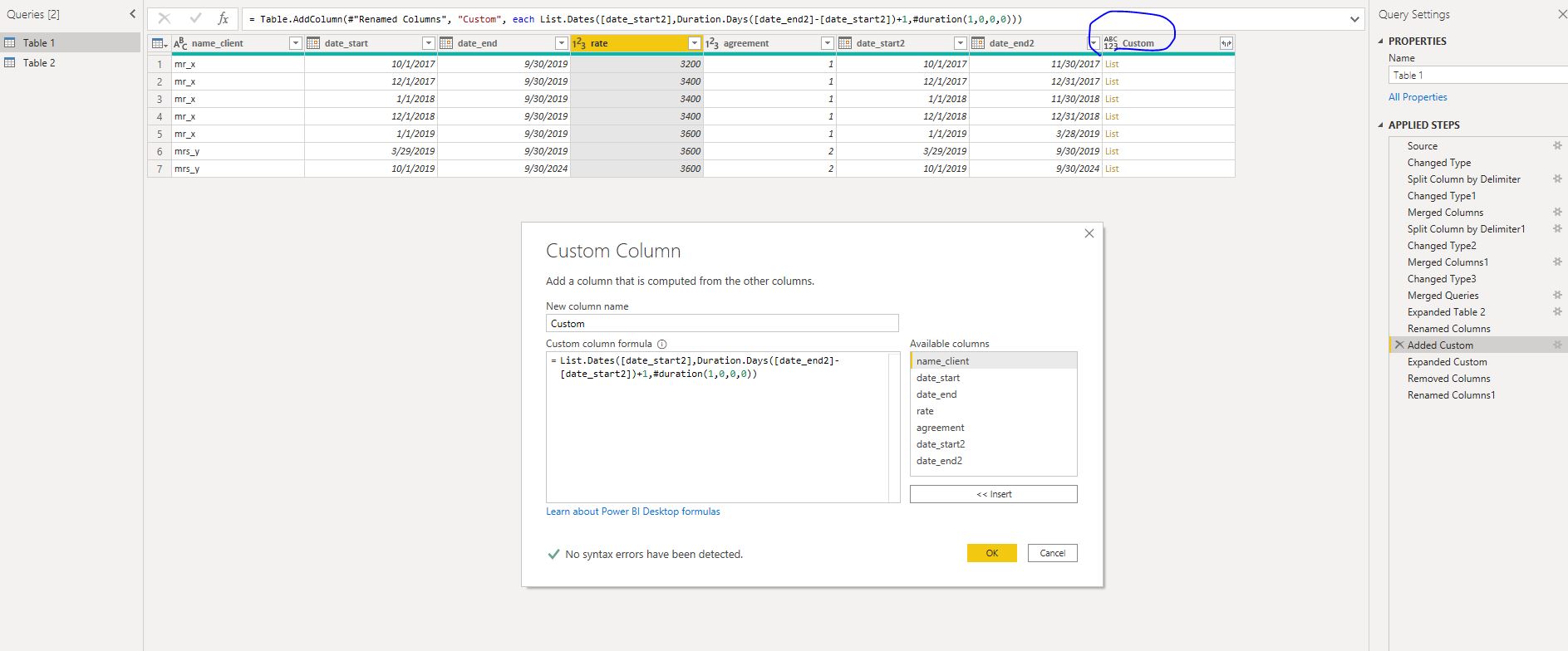Open the table menu icon at grid corner

coord(159,43)
